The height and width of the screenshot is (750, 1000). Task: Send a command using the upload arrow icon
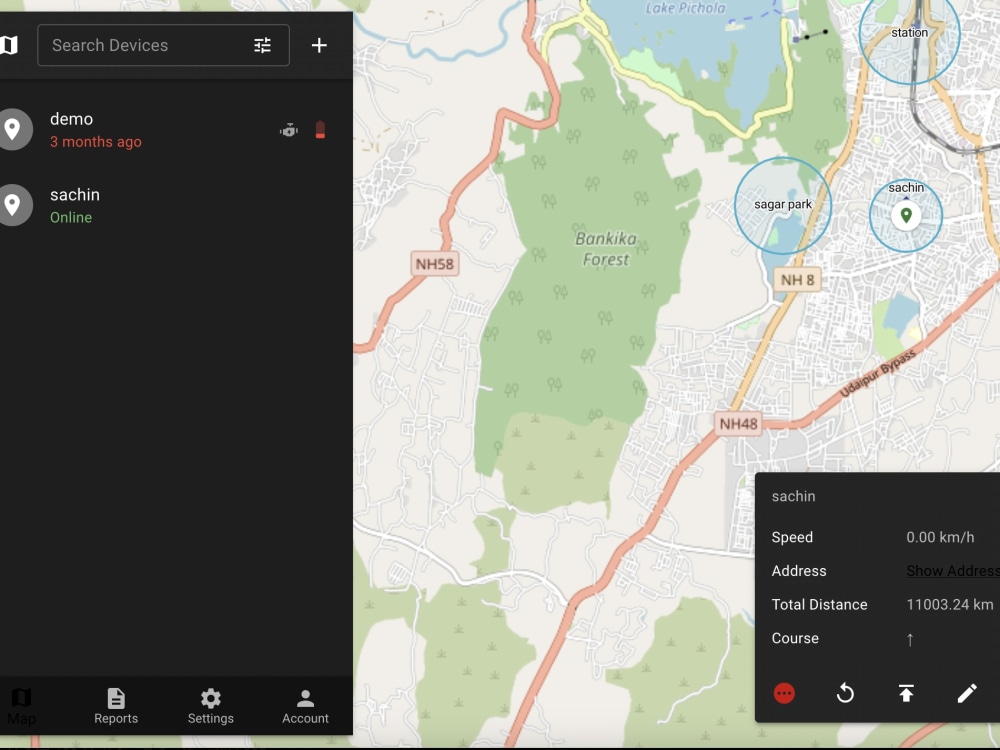click(x=905, y=692)
